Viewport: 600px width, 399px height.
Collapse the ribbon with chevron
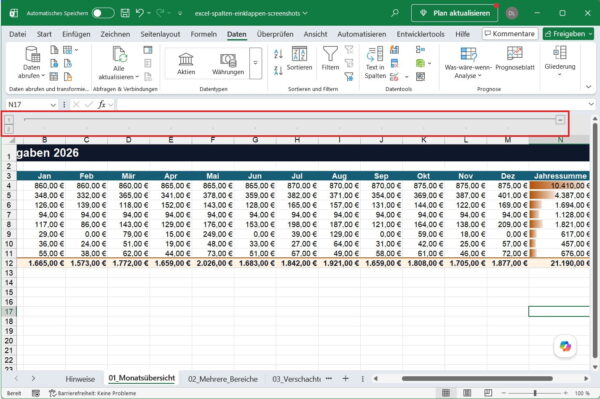tap(588, 87)
